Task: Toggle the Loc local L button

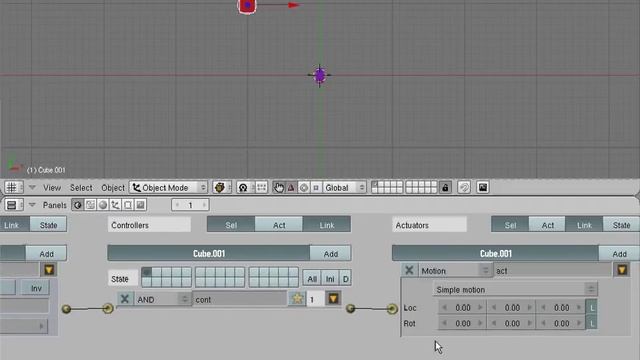Action: 591,307
